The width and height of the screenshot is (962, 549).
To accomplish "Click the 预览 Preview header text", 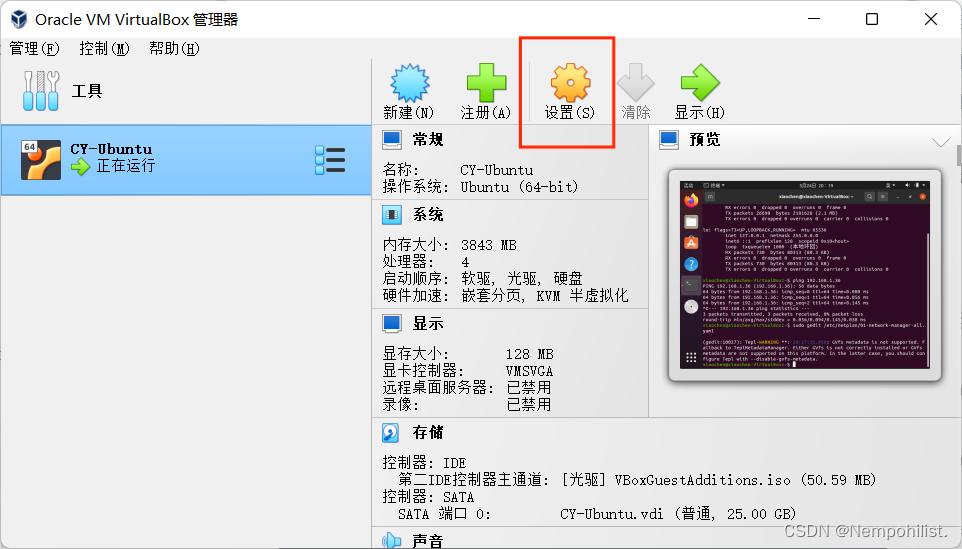I will tap(704, 140).
